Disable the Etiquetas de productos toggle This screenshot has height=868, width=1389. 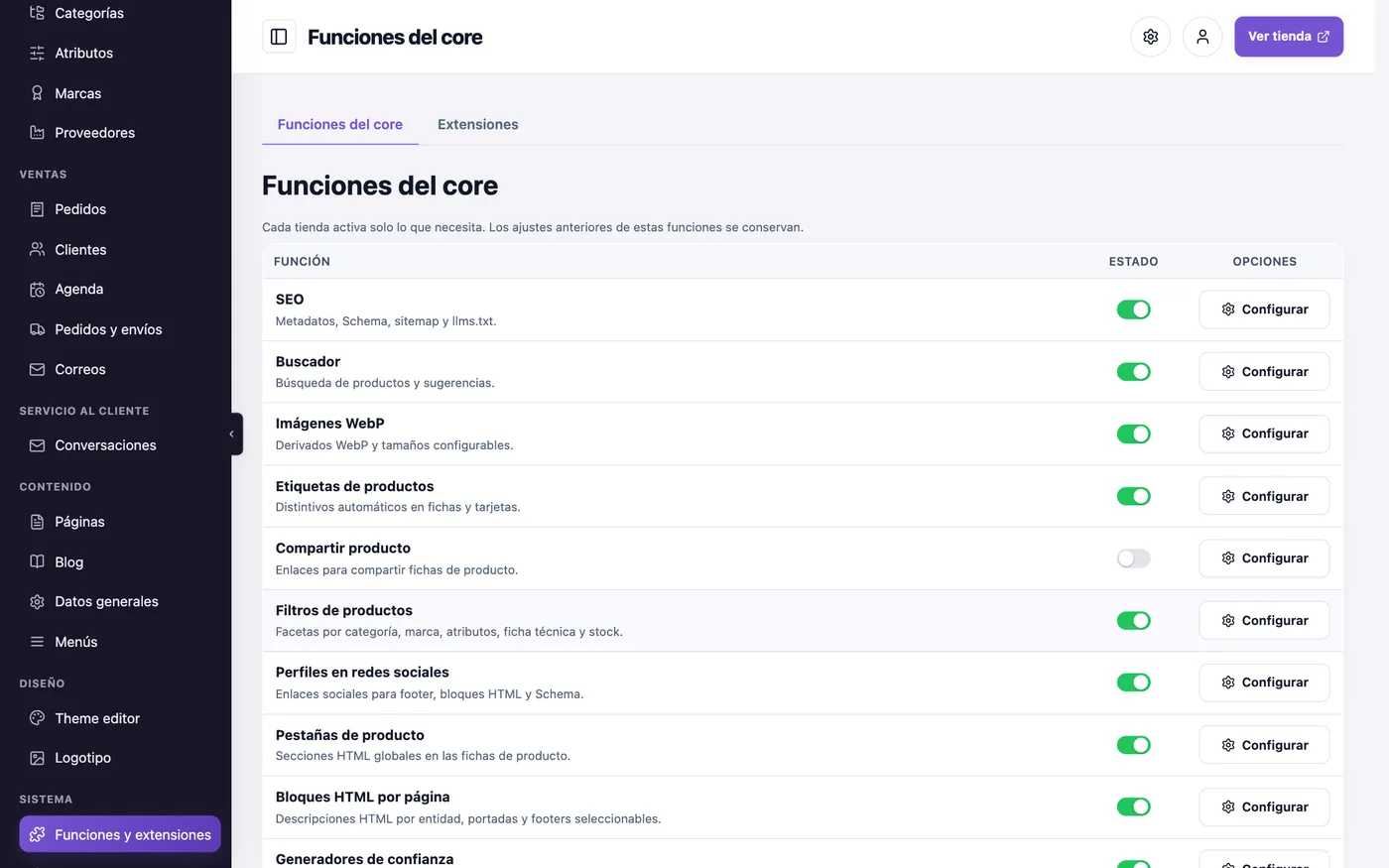(1134, 496)
